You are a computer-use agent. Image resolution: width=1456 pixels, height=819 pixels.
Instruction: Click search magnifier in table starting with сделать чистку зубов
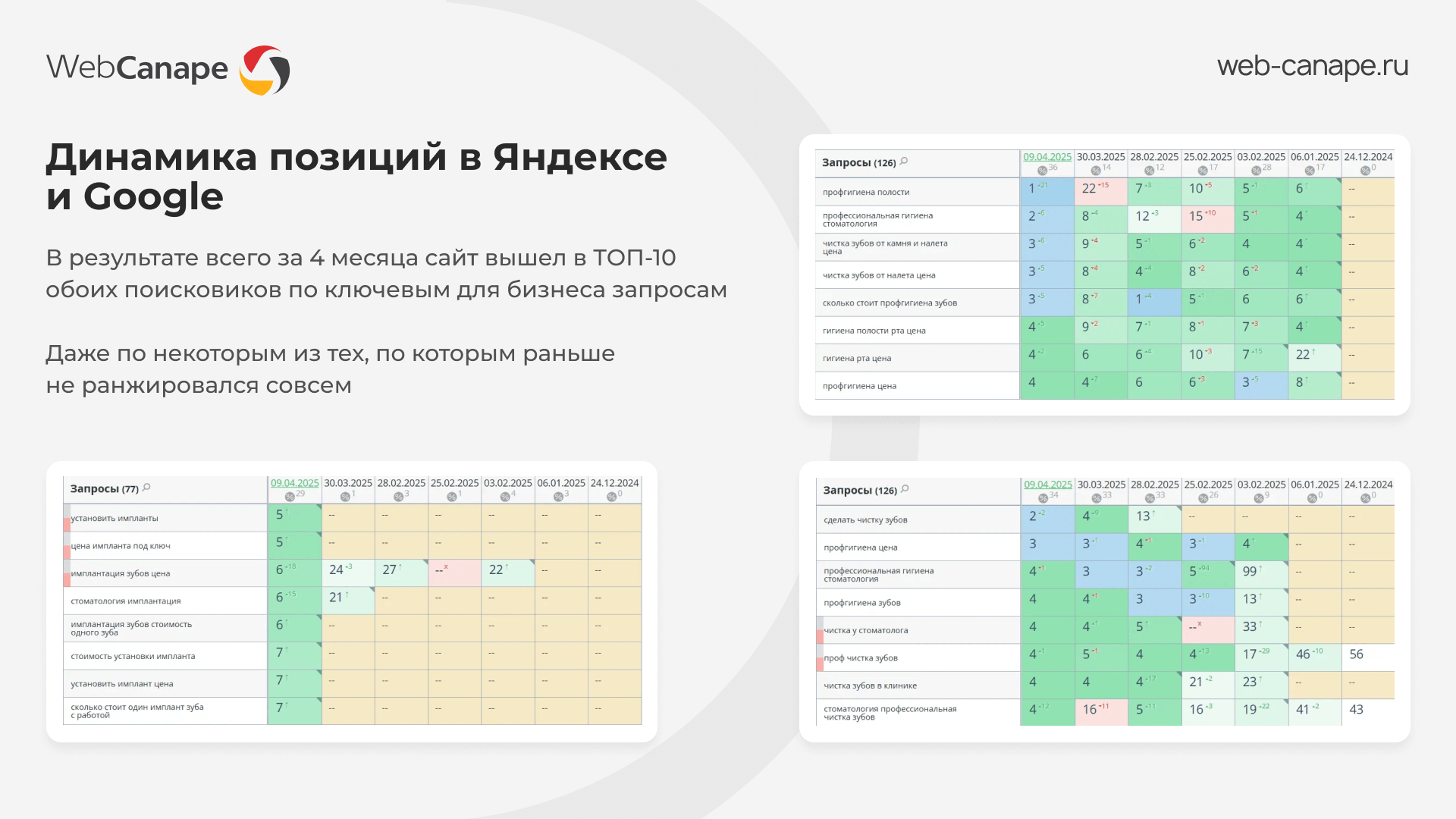905,489
